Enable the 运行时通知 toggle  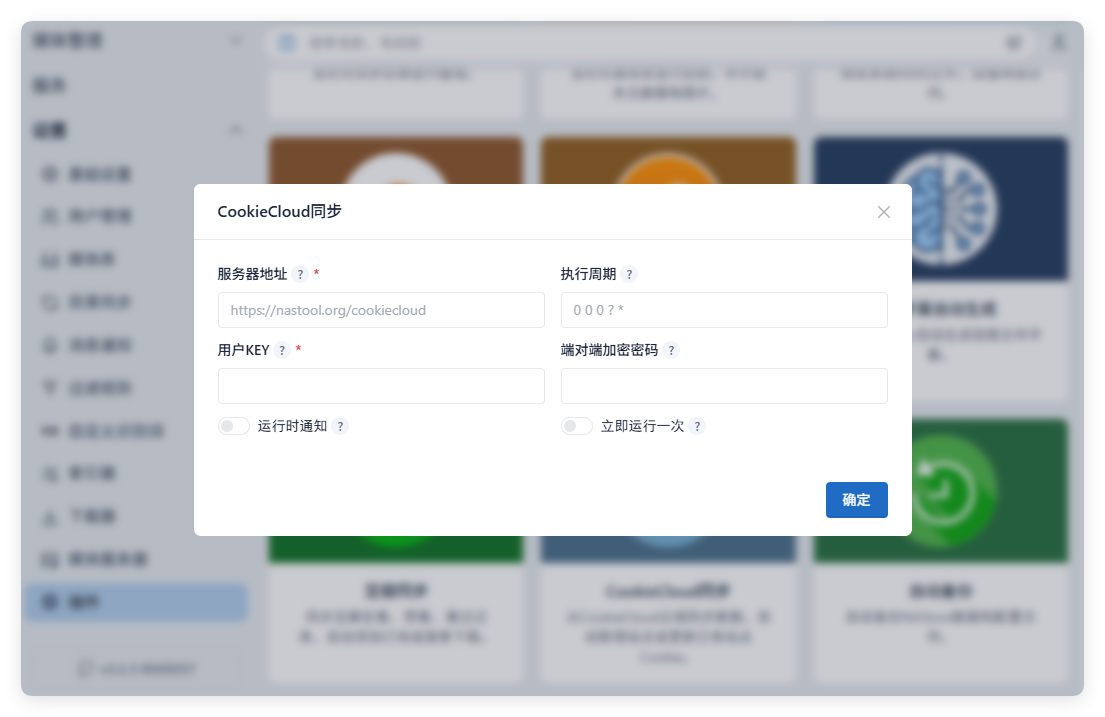pyautogui.click(x=233, y=425)
